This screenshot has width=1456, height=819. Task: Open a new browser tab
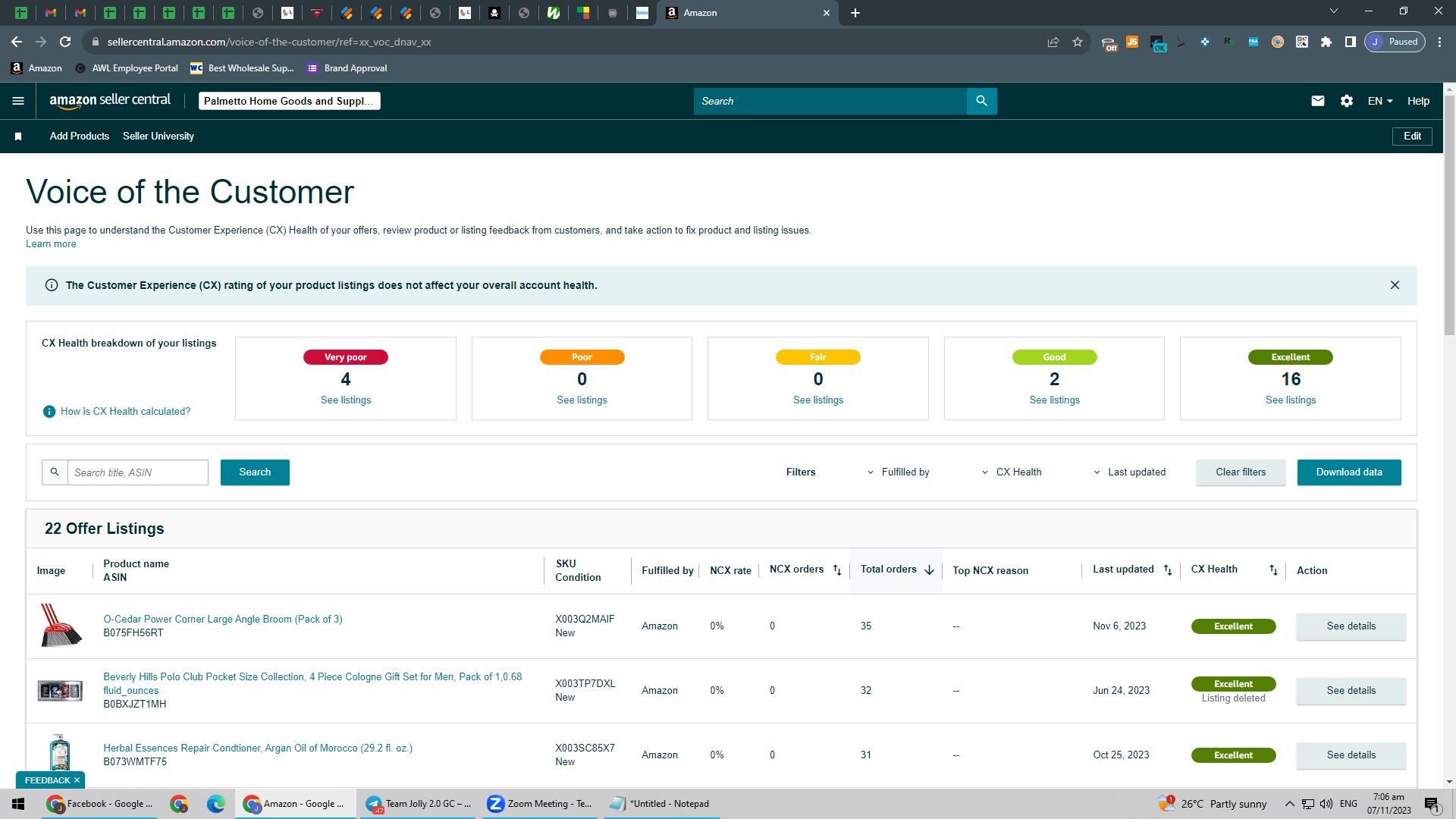coord(855,13)
